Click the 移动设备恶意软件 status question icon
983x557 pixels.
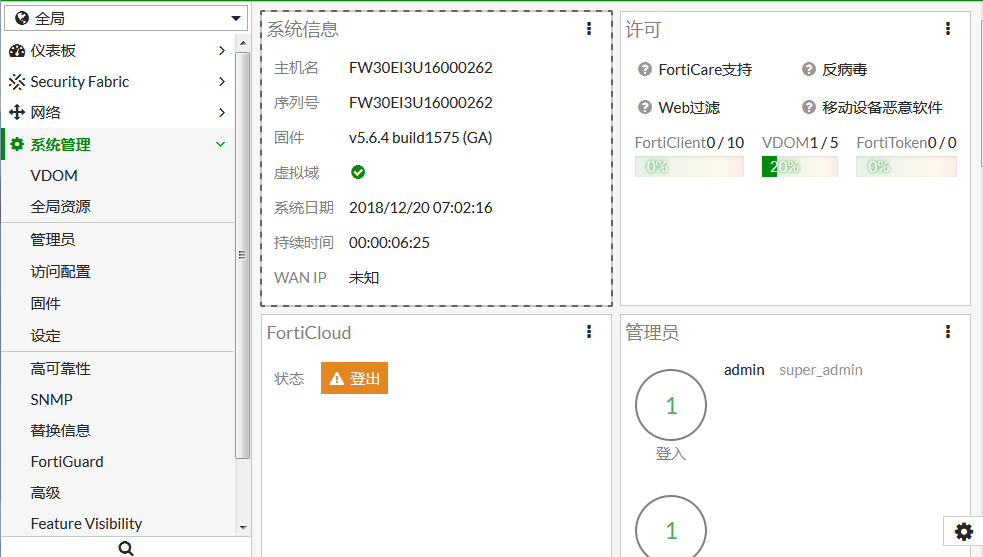click(x=809, y=107)
